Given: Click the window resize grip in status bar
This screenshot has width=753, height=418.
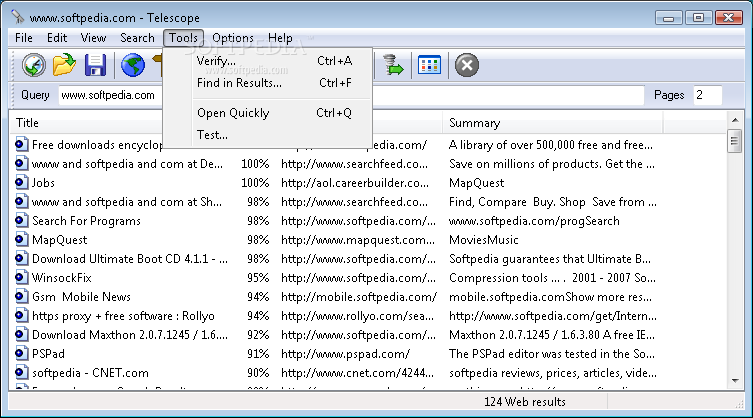Looking at the screenshot, I should coord(739,404).
